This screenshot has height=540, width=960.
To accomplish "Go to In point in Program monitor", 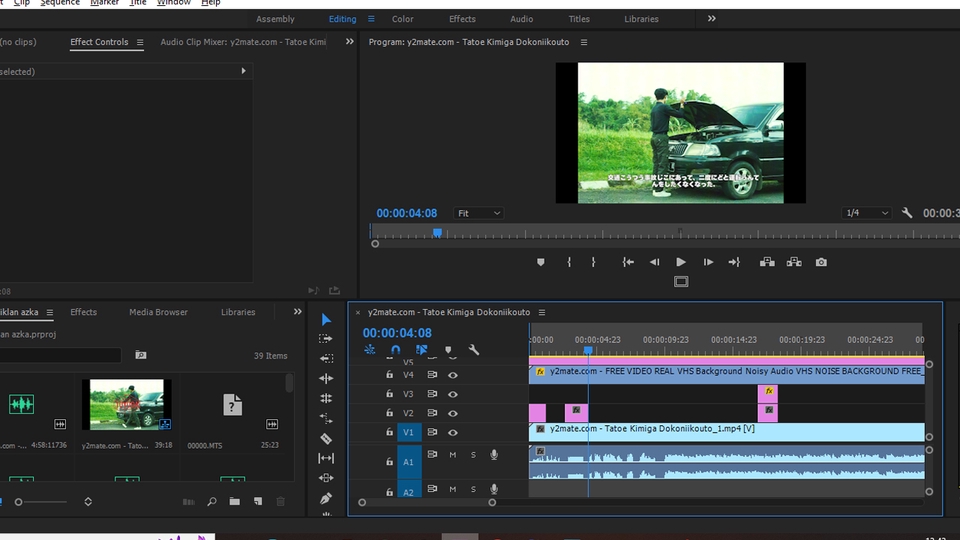I will click(628, 262).
